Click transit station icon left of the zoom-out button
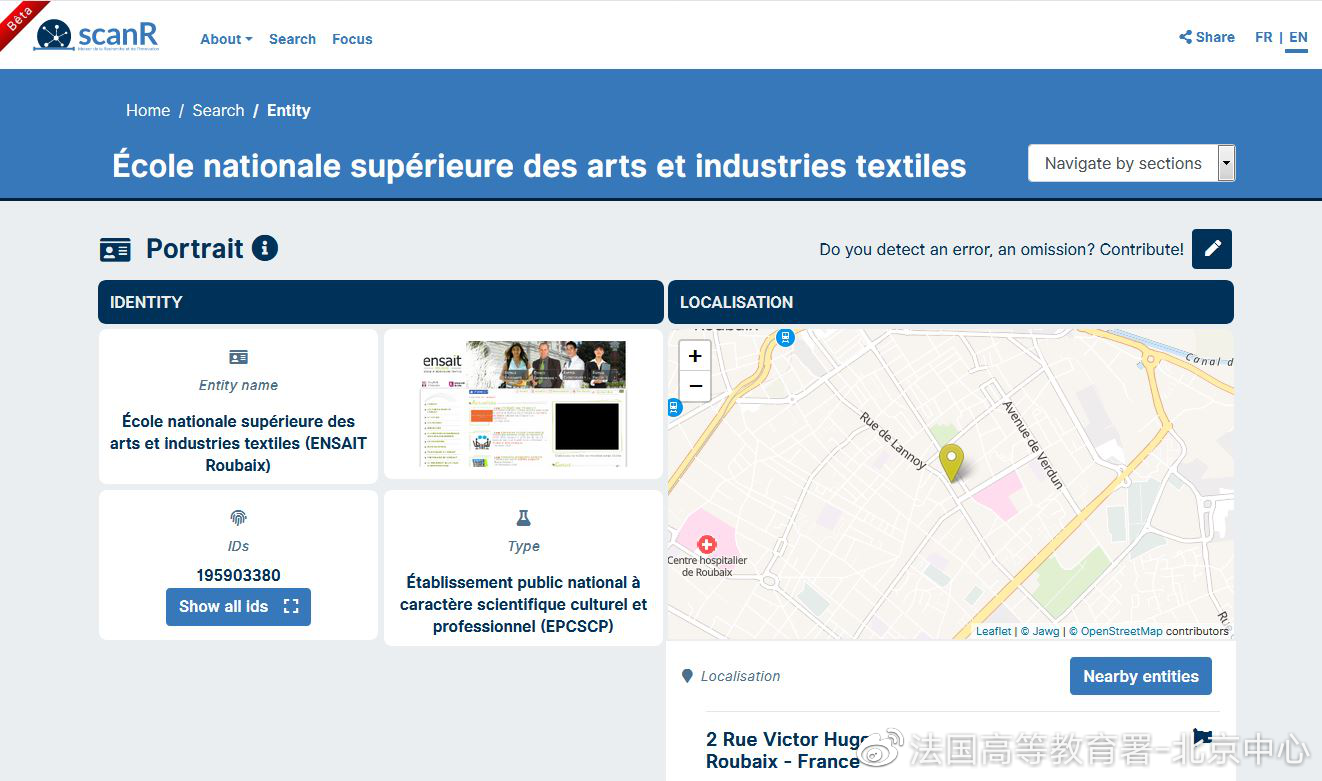Image resolution: width=1322 pixels, height=781 pixels. coord(673,406)
